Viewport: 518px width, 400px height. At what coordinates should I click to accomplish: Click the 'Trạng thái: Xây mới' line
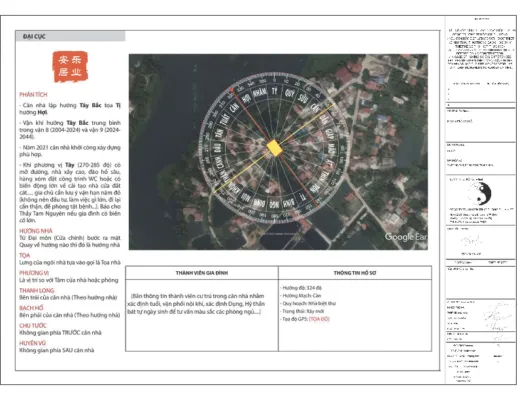(x=303, y=311)
